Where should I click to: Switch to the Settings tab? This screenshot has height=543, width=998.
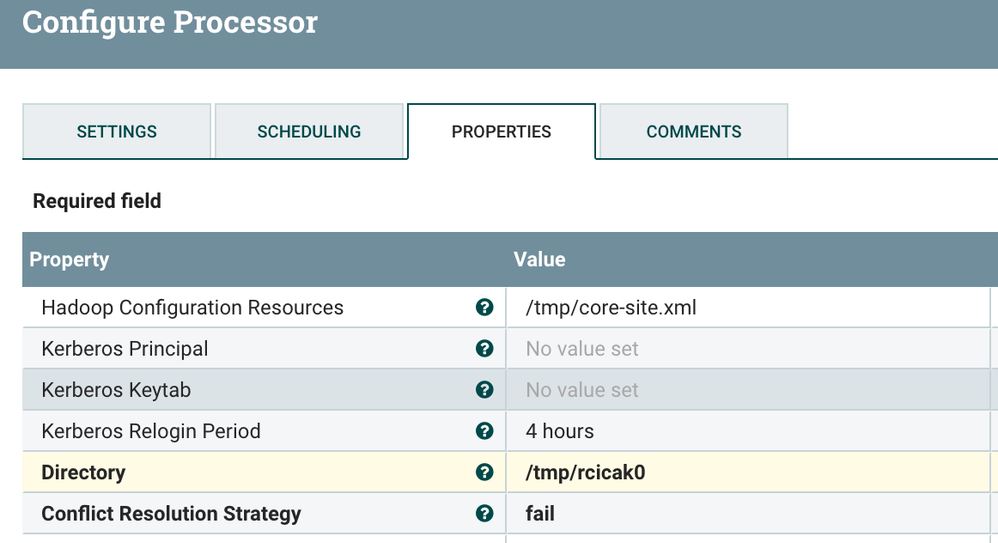coord(117,132)
